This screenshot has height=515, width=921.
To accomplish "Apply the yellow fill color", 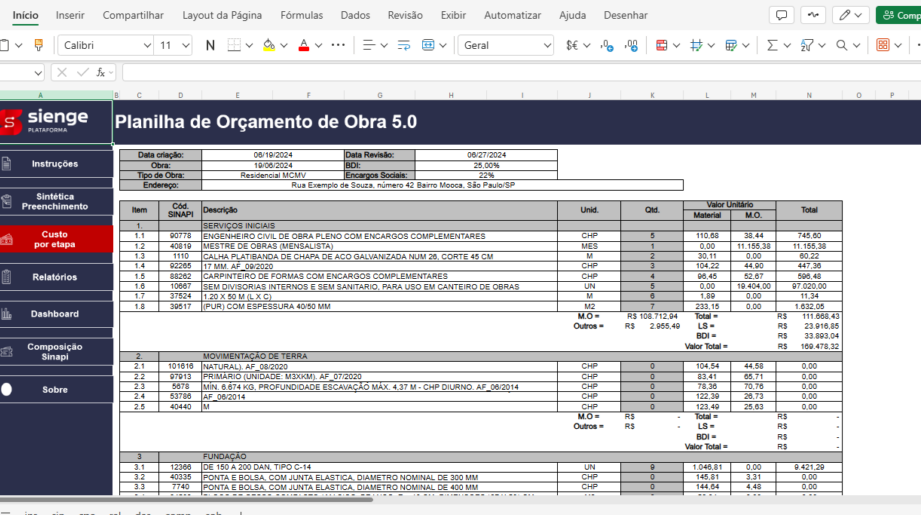I will coord(269,45).
